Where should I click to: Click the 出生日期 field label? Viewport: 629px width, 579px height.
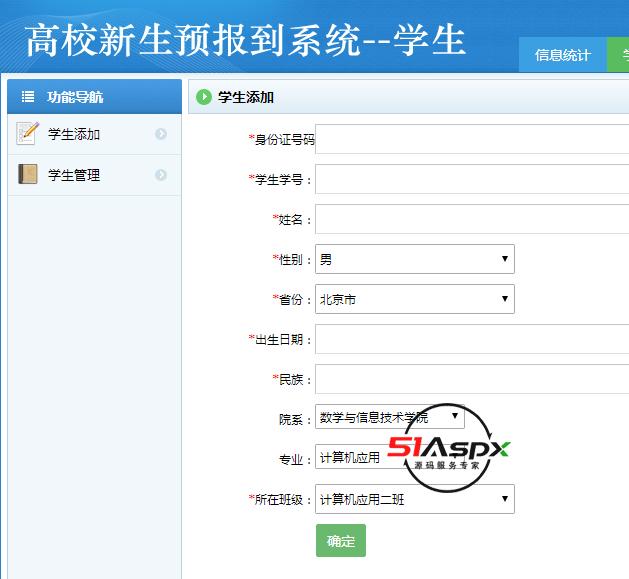(x=280, y=339)
